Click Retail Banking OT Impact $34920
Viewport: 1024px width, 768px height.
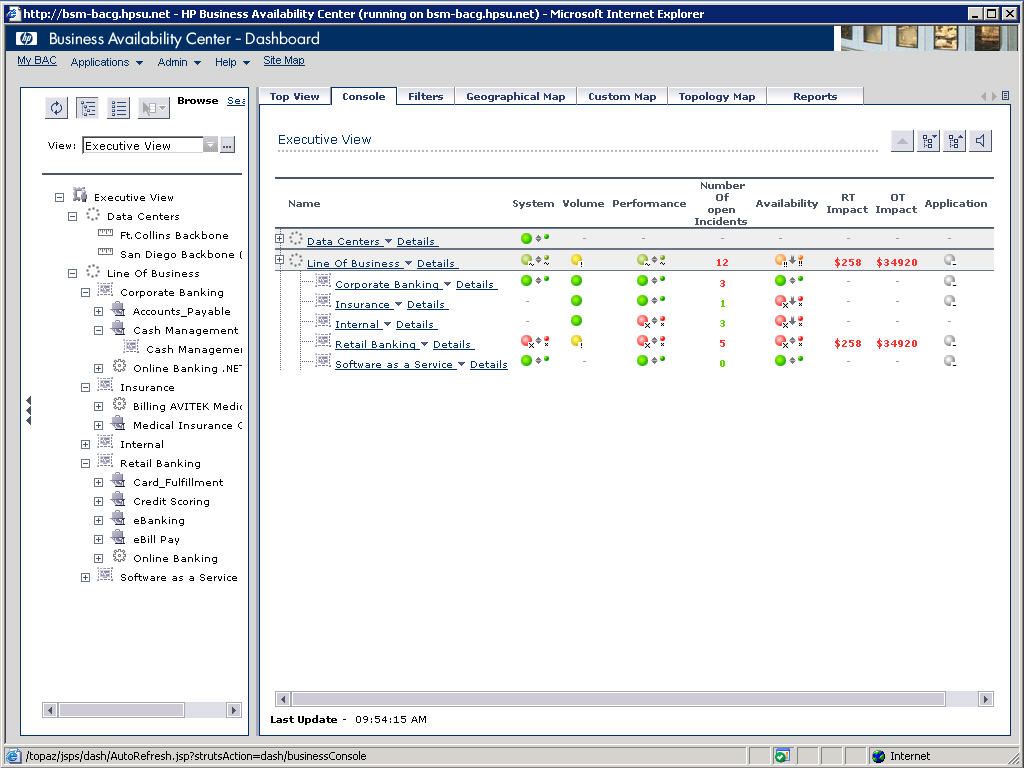pyautogui.click(x=897, y=344)
